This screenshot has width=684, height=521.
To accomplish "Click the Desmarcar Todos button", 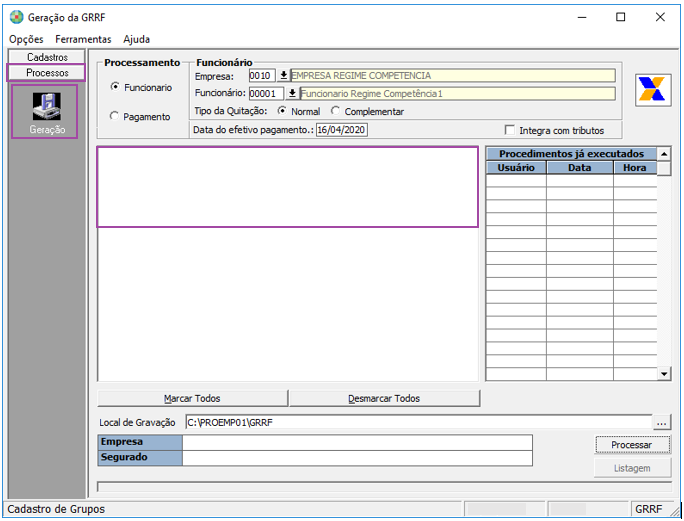I will [x=384, y=398].
